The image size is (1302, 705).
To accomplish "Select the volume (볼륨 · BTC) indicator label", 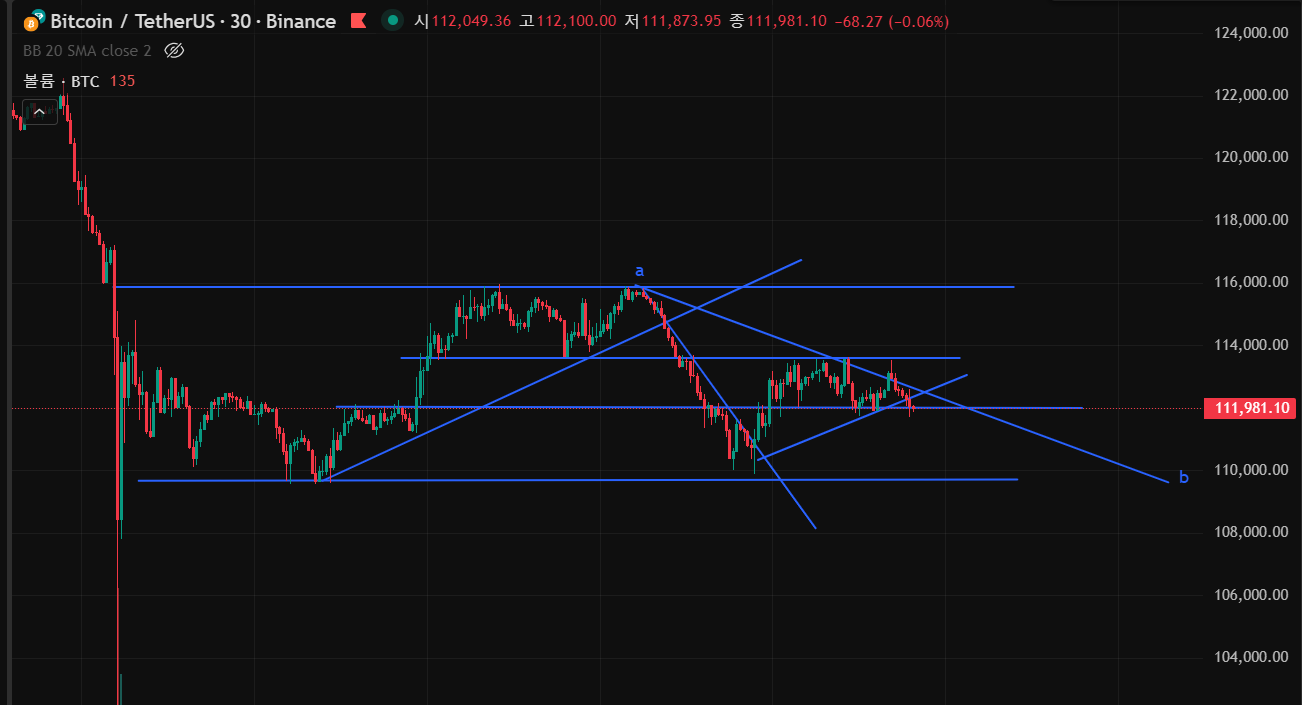I will pos(62,81).
